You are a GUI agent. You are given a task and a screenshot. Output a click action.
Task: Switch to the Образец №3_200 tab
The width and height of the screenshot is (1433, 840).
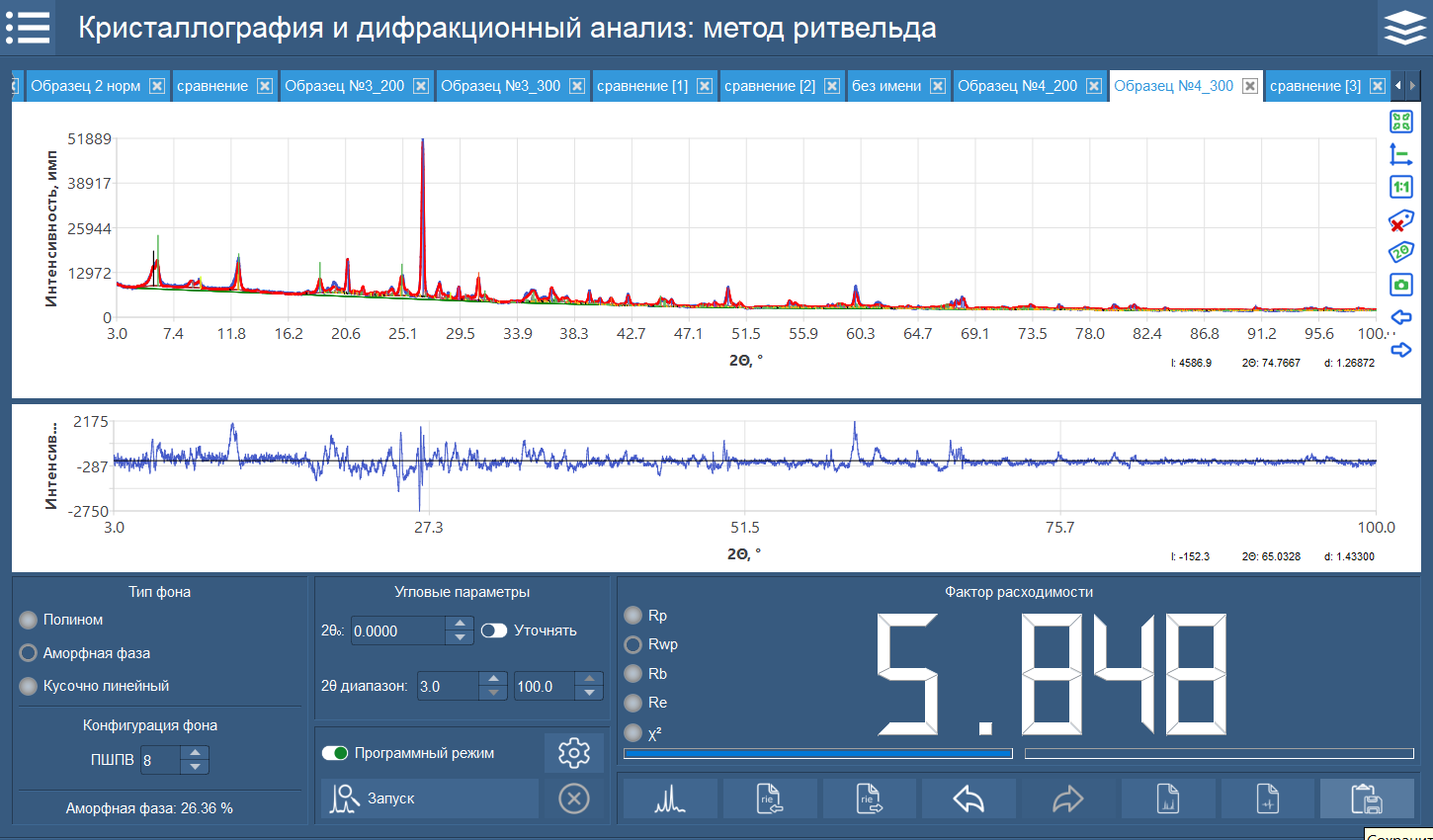344,86
